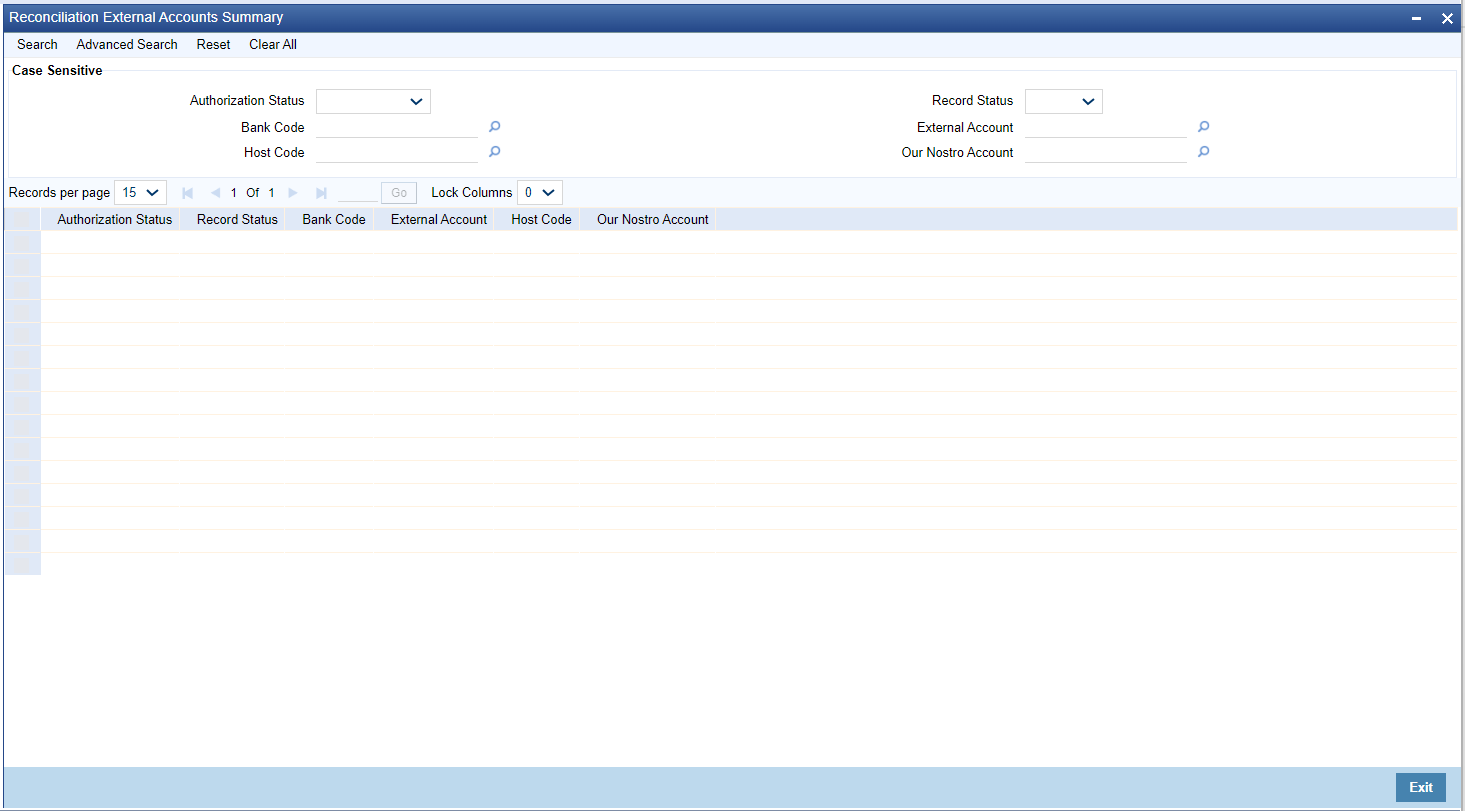Toggle the select-all checkbox in the table header
The image size is (1465, 811).
click(22, 219)
